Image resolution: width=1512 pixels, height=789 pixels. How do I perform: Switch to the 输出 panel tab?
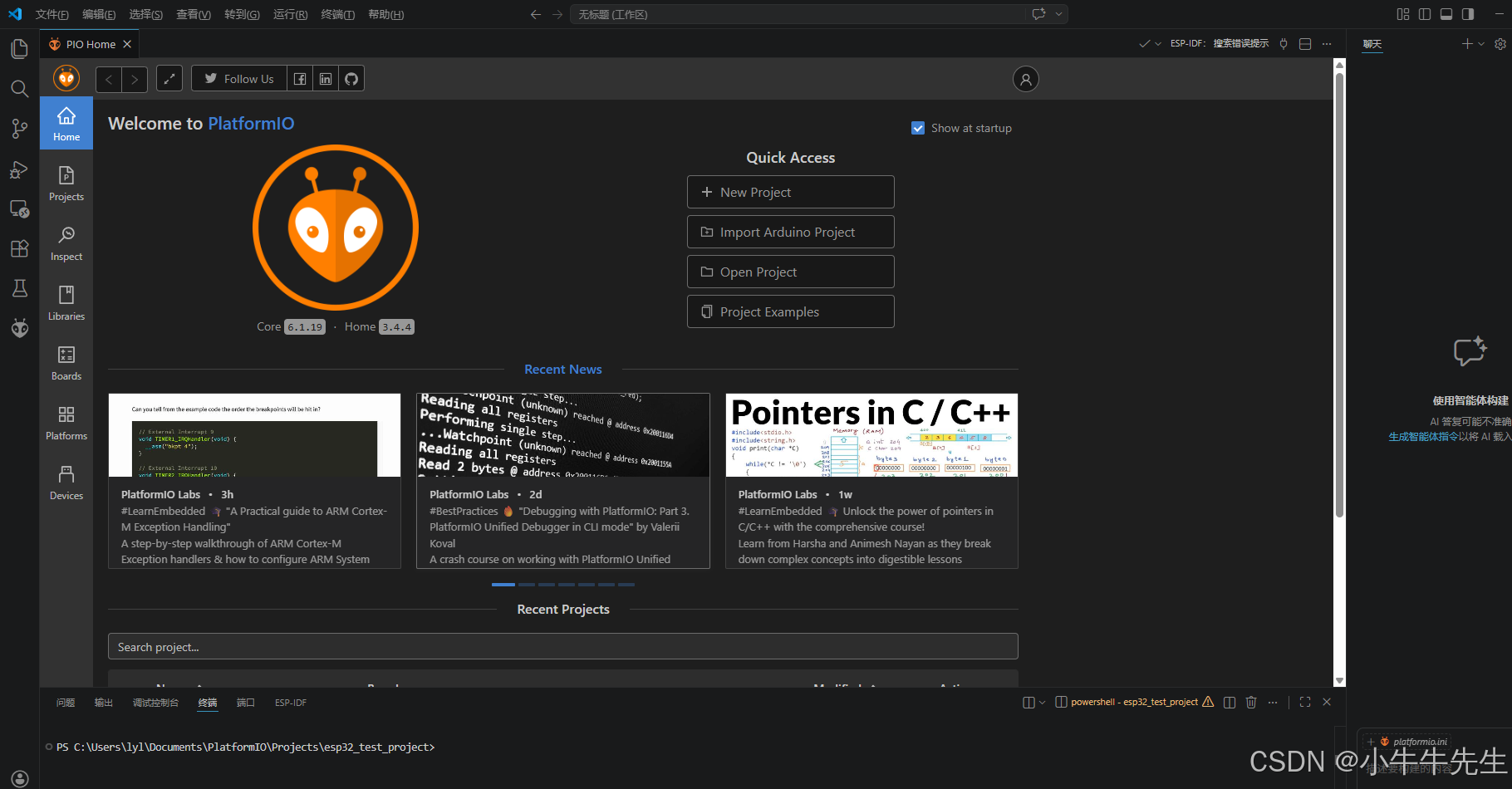[x=103, y=703]
